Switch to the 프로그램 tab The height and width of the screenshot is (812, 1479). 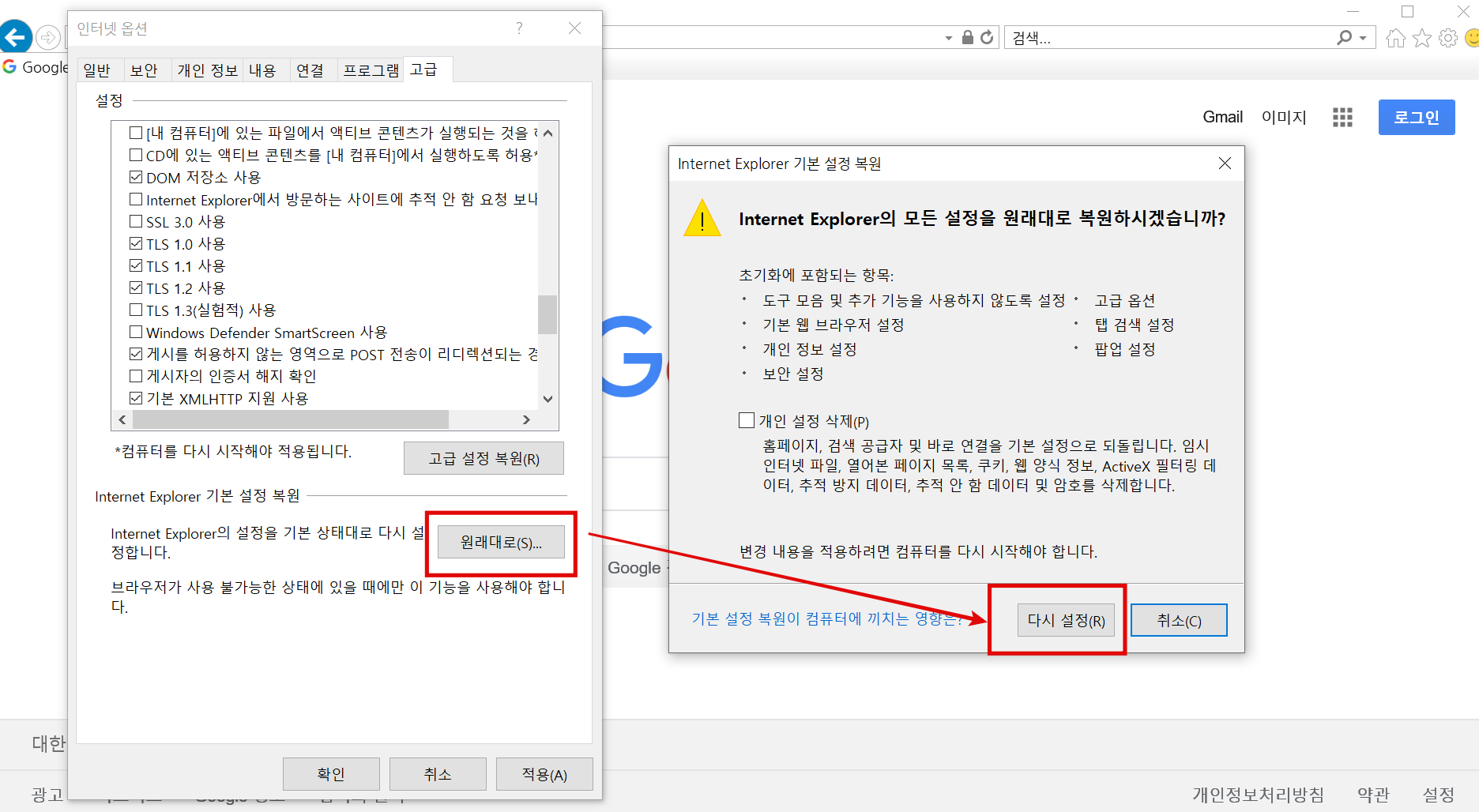(x=371, y=70)
